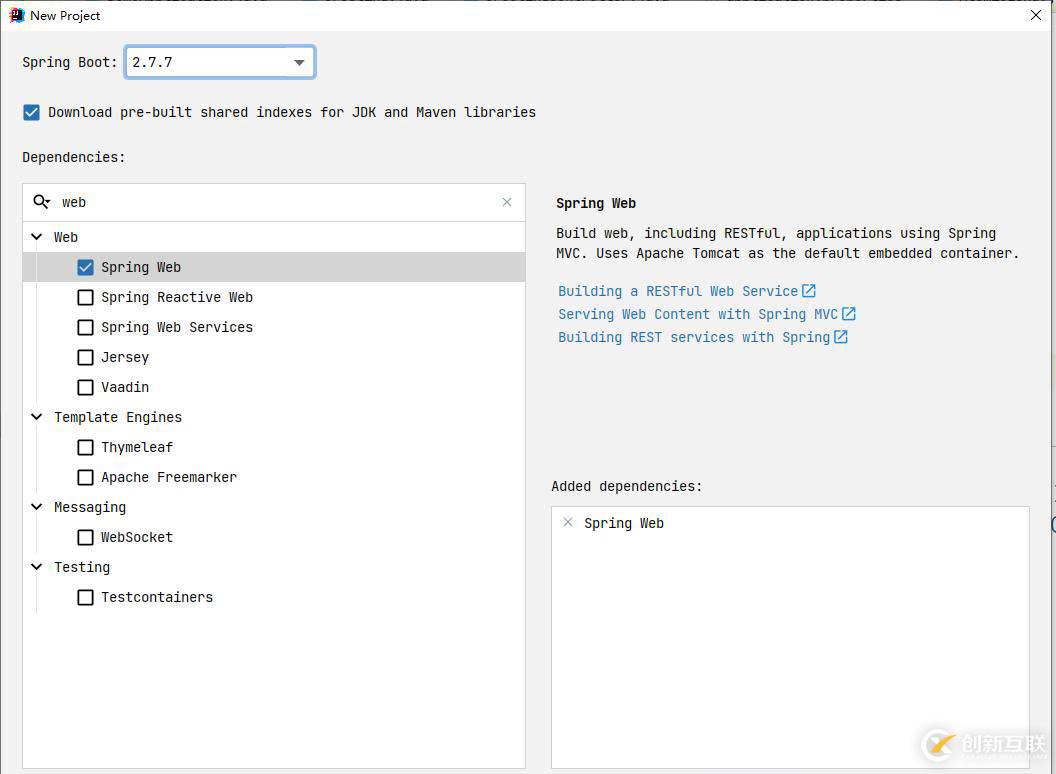
Task: Collapse the Web category
Action: [37, 236]
